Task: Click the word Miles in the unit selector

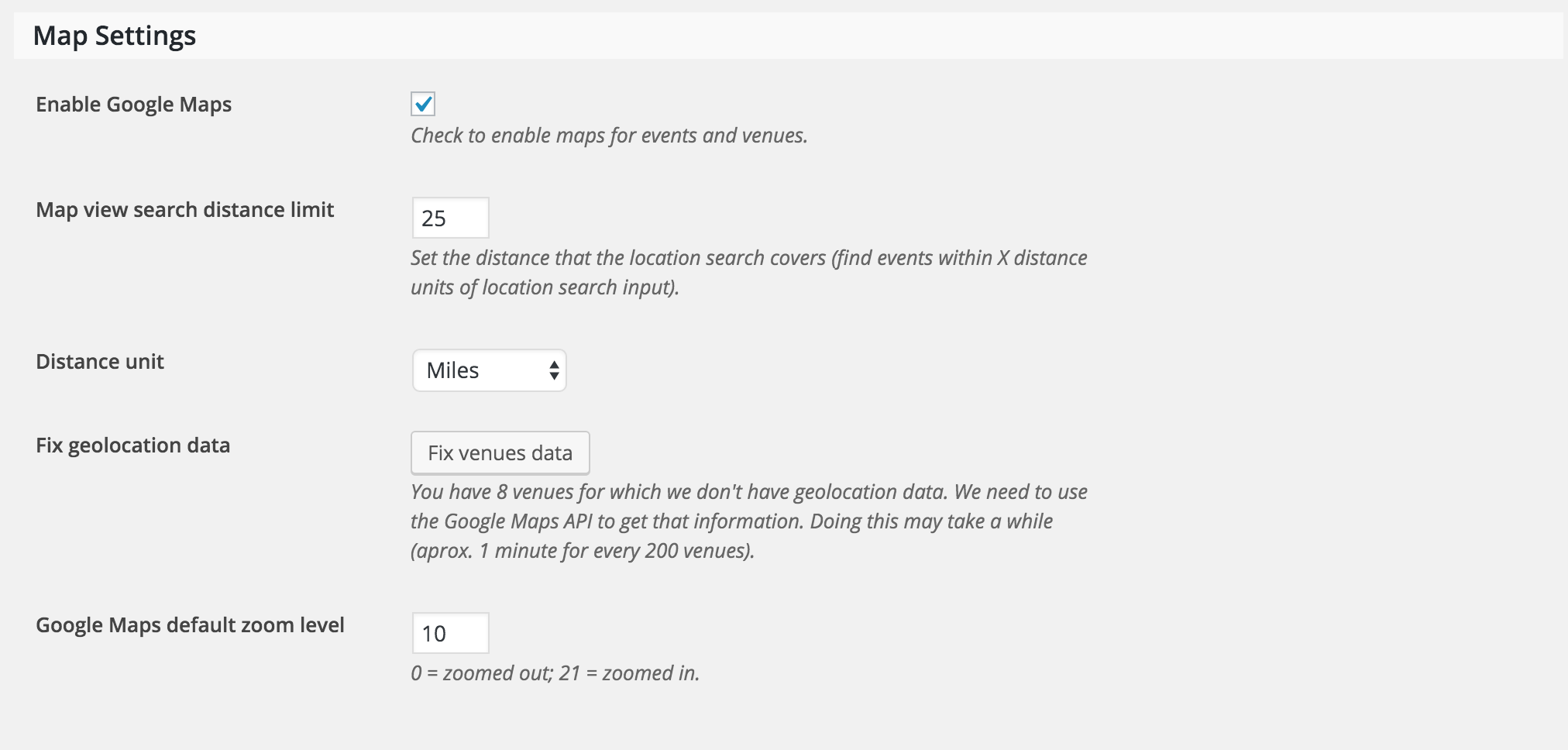Action: pos(453,370)
